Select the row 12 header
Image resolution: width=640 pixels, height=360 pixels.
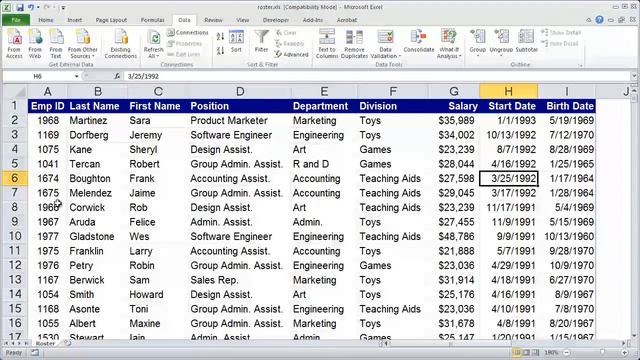(x=15, y=265)
